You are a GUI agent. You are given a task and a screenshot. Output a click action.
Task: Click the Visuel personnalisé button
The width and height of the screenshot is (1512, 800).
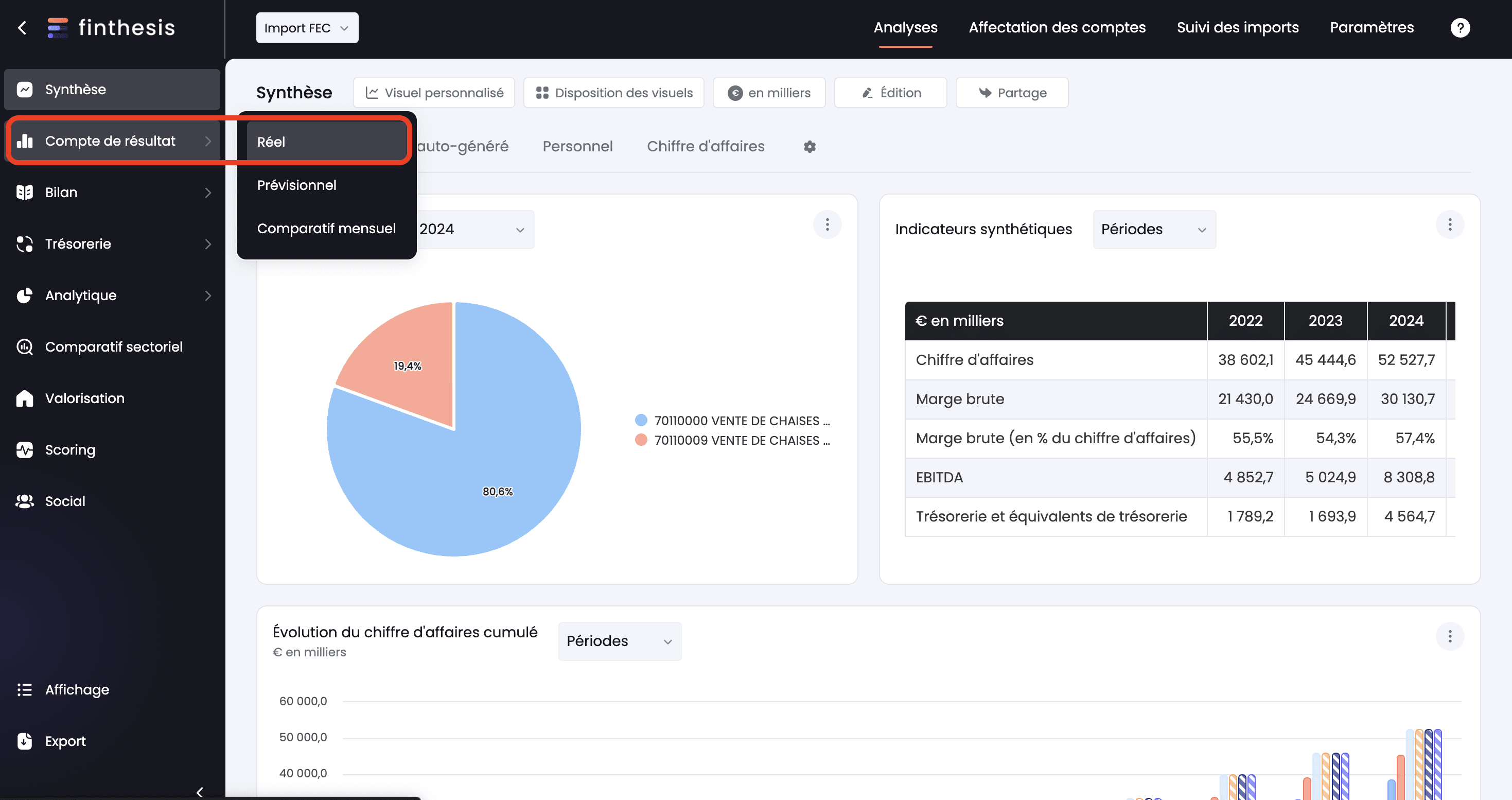coord(434,93)
